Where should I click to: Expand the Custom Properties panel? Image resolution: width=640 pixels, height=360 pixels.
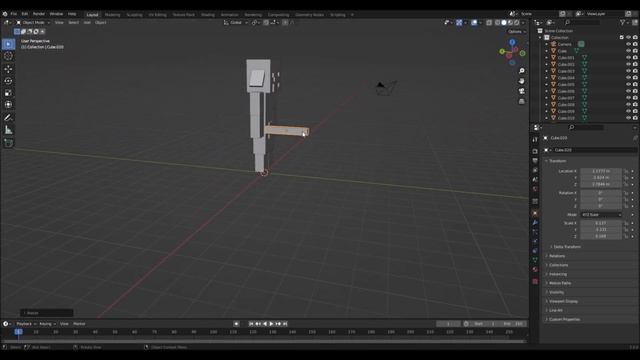[x=564, y=319]
